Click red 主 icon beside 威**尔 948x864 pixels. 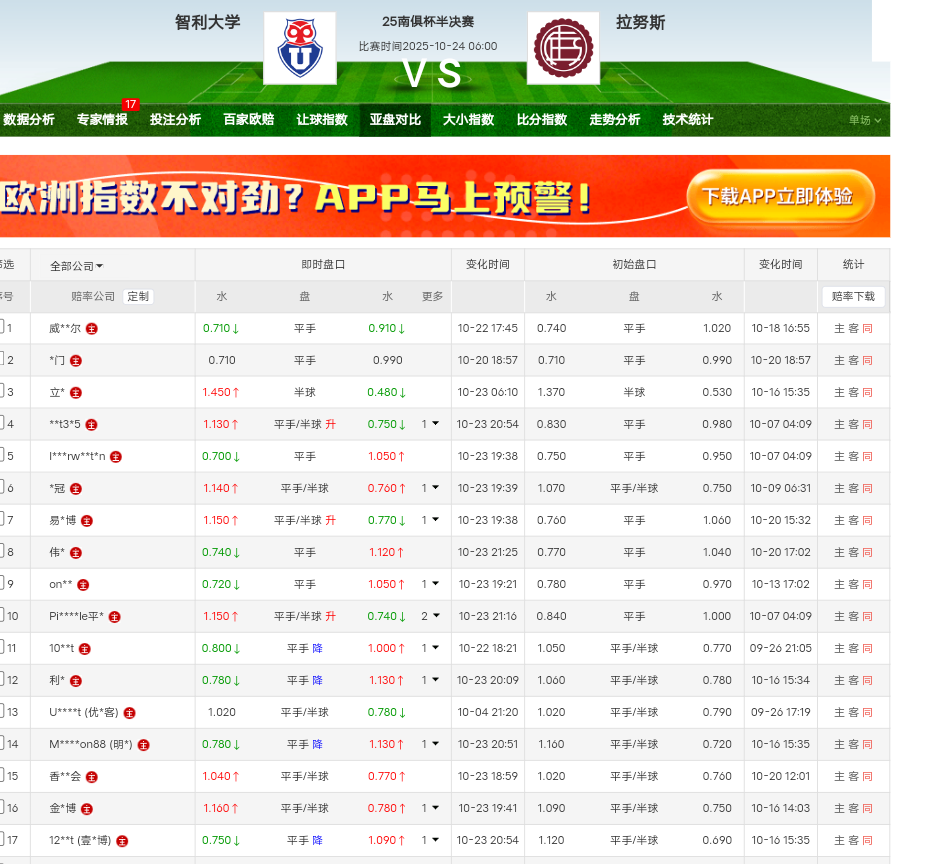[92, 329]
